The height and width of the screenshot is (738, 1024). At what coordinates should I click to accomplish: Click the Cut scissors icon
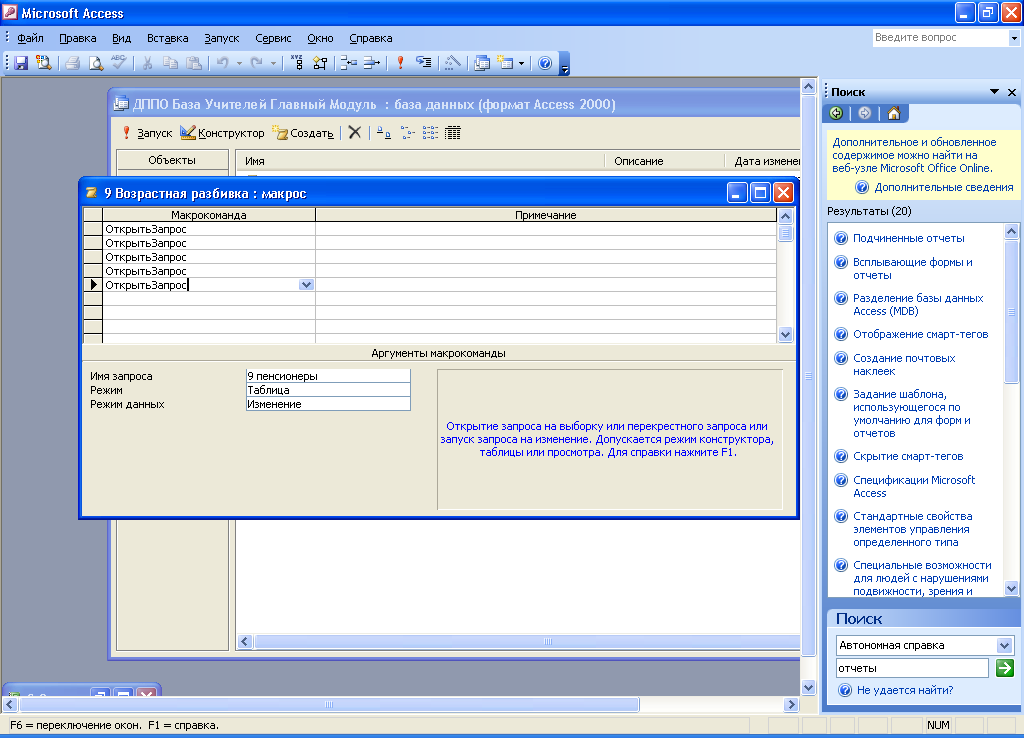click(148, 63)
